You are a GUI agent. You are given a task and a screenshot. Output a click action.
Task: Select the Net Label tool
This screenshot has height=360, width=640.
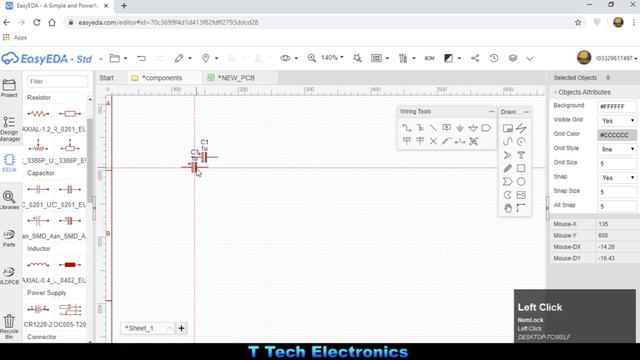[x=447, y=128]
